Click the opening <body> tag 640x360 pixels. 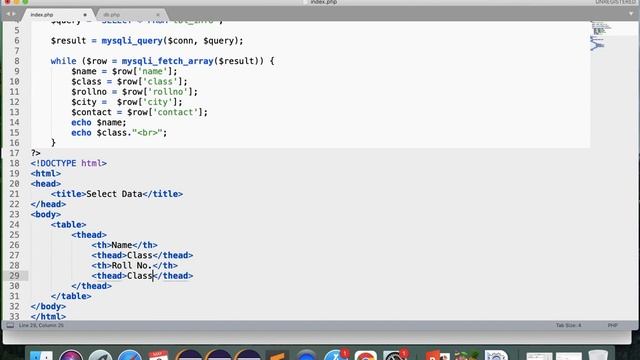coord(46,214)
